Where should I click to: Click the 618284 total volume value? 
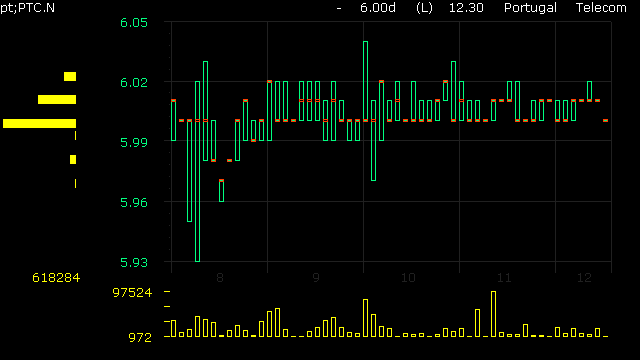click(x=56, y=278)
